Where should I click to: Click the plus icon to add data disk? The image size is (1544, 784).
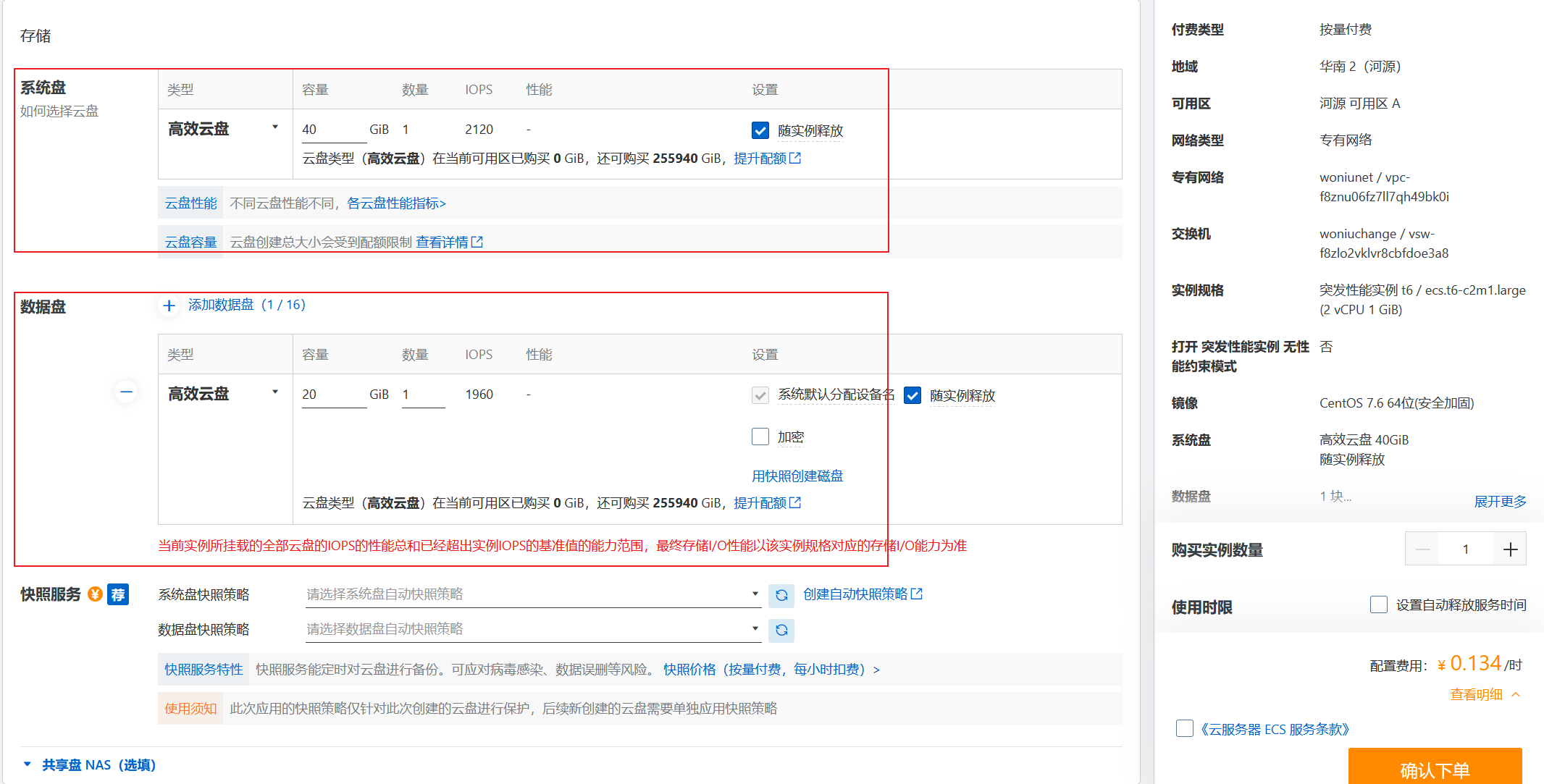click(169, 305)
